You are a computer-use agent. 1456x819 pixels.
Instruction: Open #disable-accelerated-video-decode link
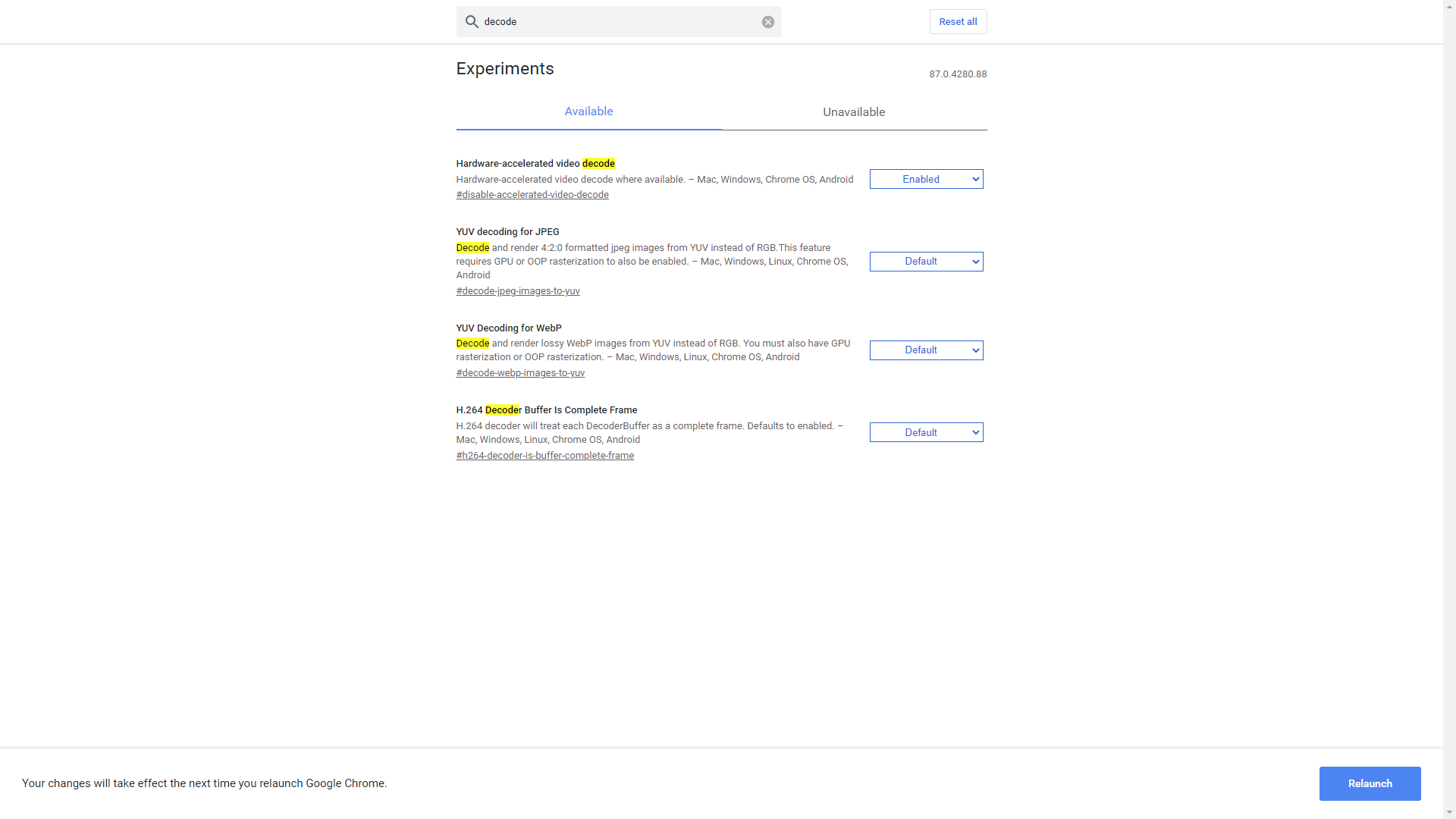532,195
